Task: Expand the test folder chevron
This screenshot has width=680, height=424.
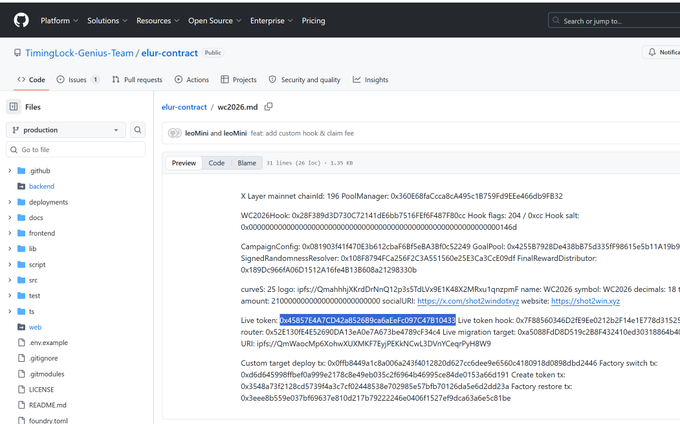Action: [10, 296]
